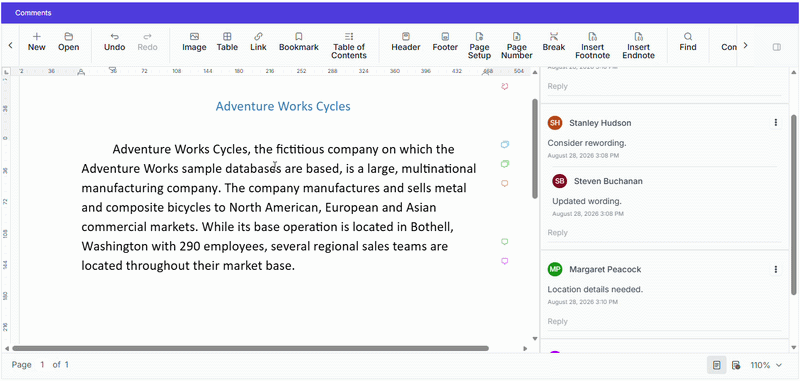Click the green stacked comment marker

(505, 164)
